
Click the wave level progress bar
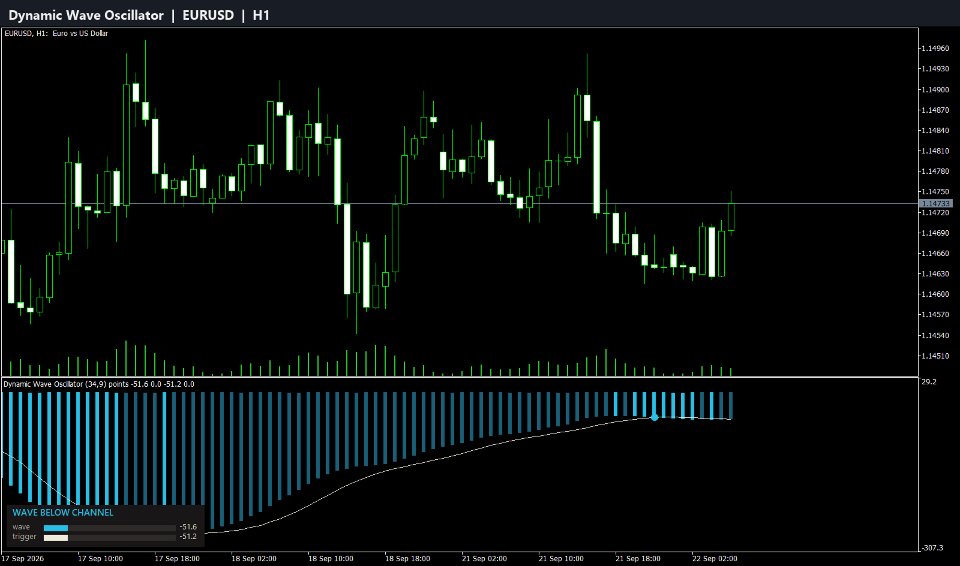coord(110,527)
